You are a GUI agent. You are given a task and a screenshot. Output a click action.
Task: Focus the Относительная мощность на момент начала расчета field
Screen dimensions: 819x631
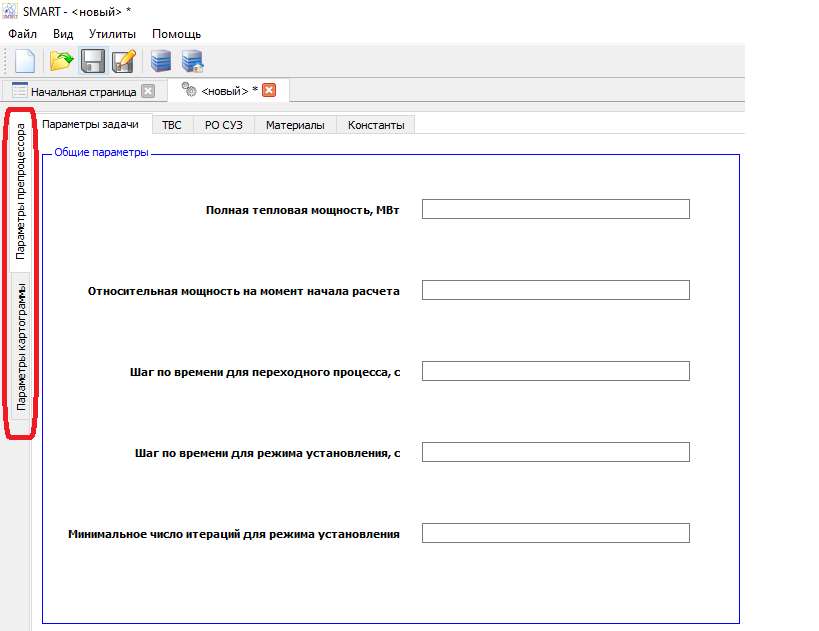click(x=556, y=290)
